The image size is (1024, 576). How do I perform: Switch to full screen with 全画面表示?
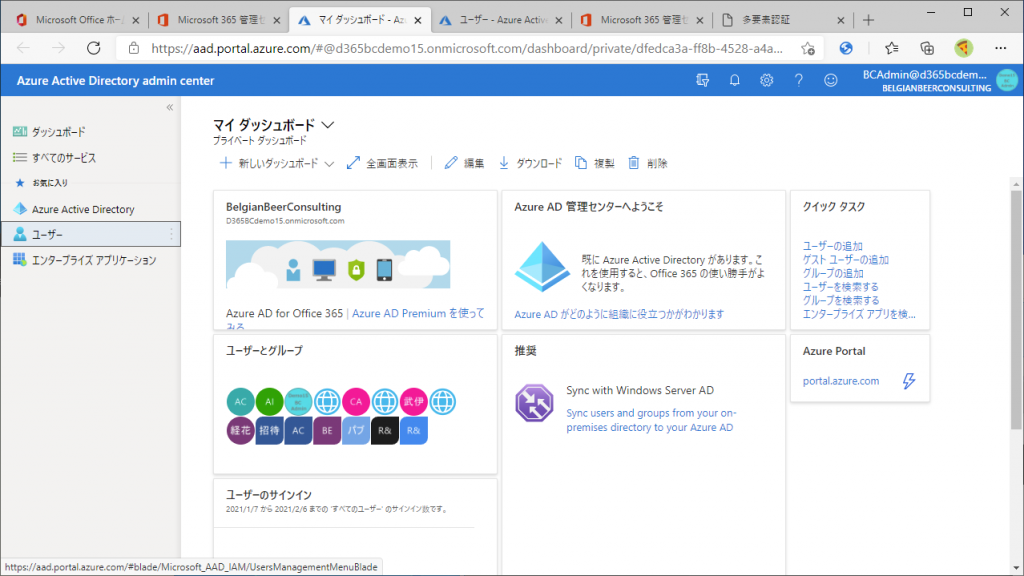pos(382,163)
